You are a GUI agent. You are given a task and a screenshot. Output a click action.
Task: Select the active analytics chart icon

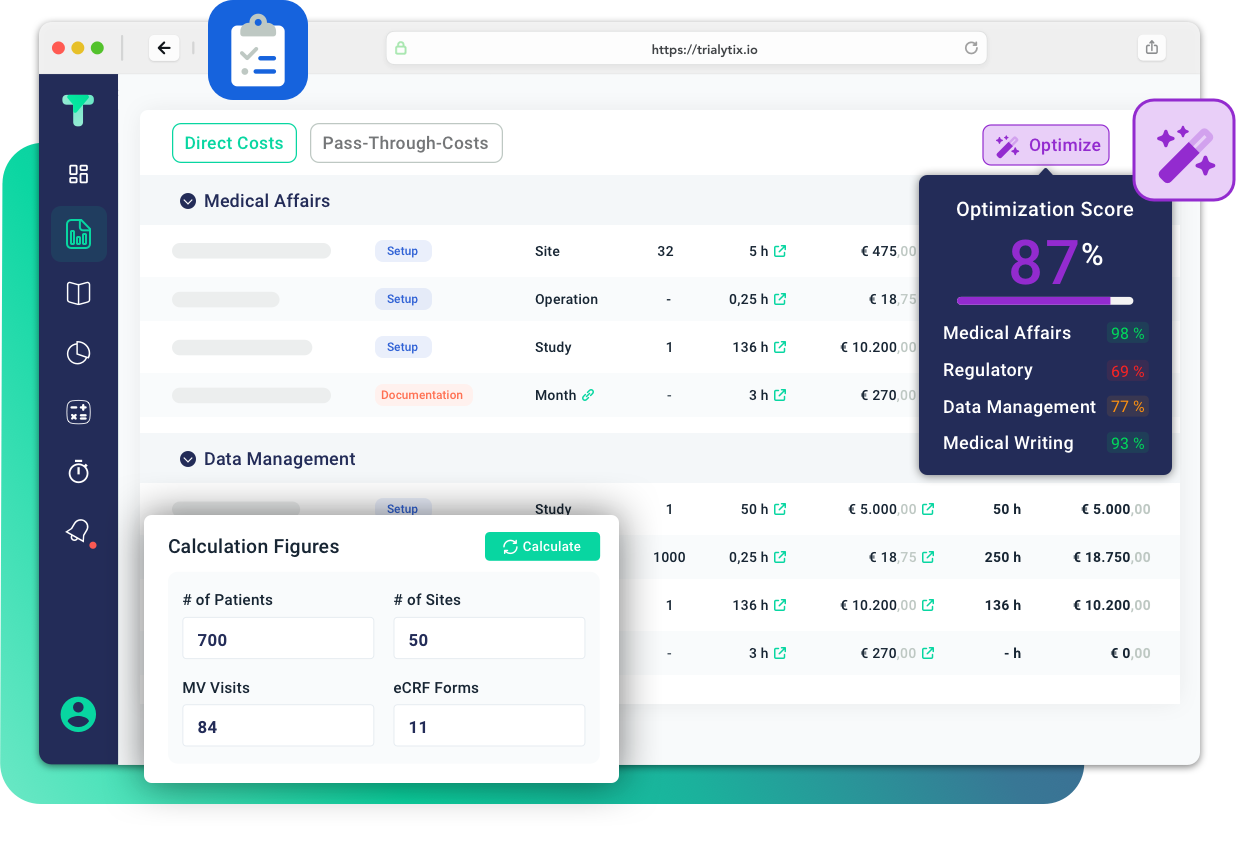tap(78, 233)
